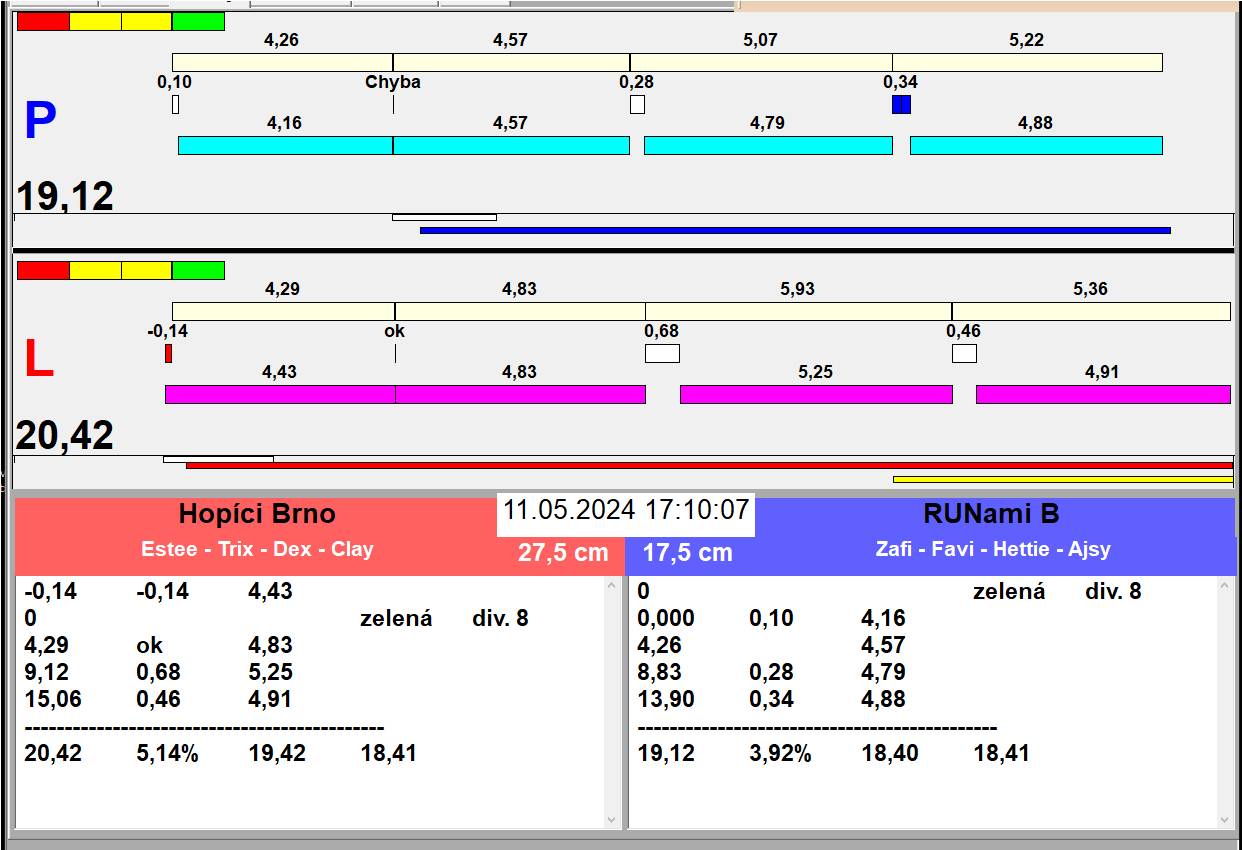1242x850 pixels.
Task: Click the red start light in lane L
Action: 43,270
